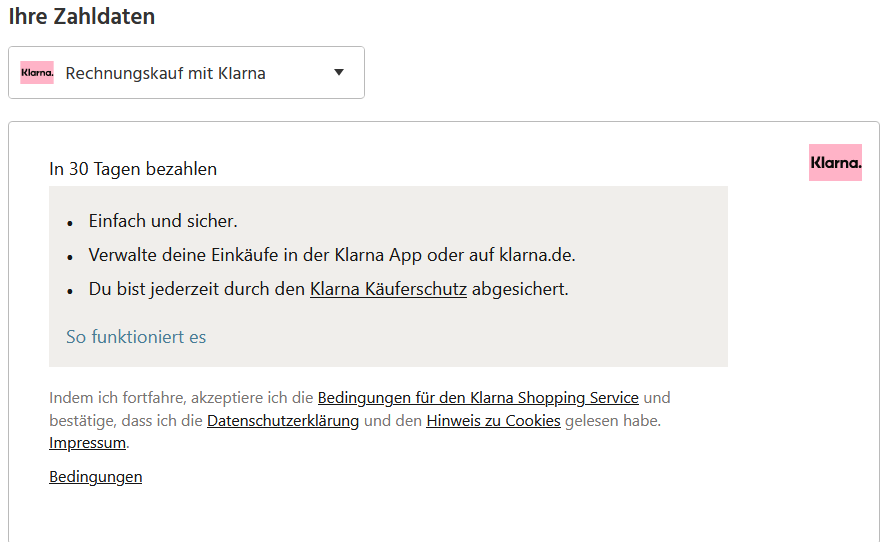Click the large pink Klarna badge

coord(835,163)
